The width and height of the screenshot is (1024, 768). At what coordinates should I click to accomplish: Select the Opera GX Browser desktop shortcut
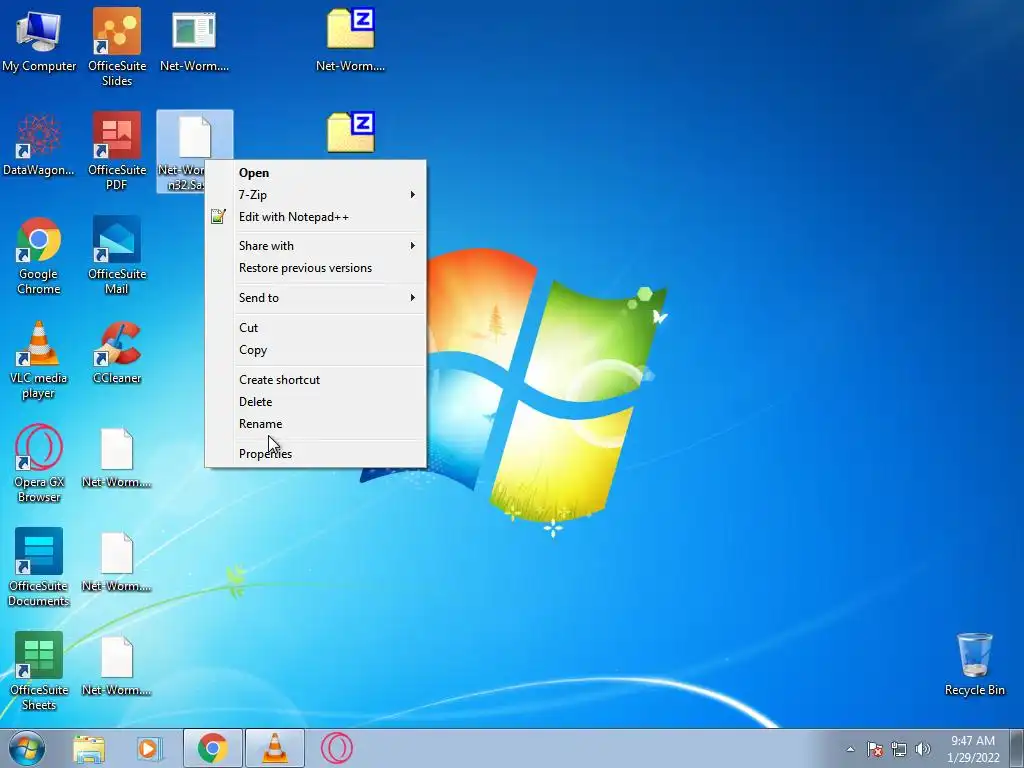(39, 464)
